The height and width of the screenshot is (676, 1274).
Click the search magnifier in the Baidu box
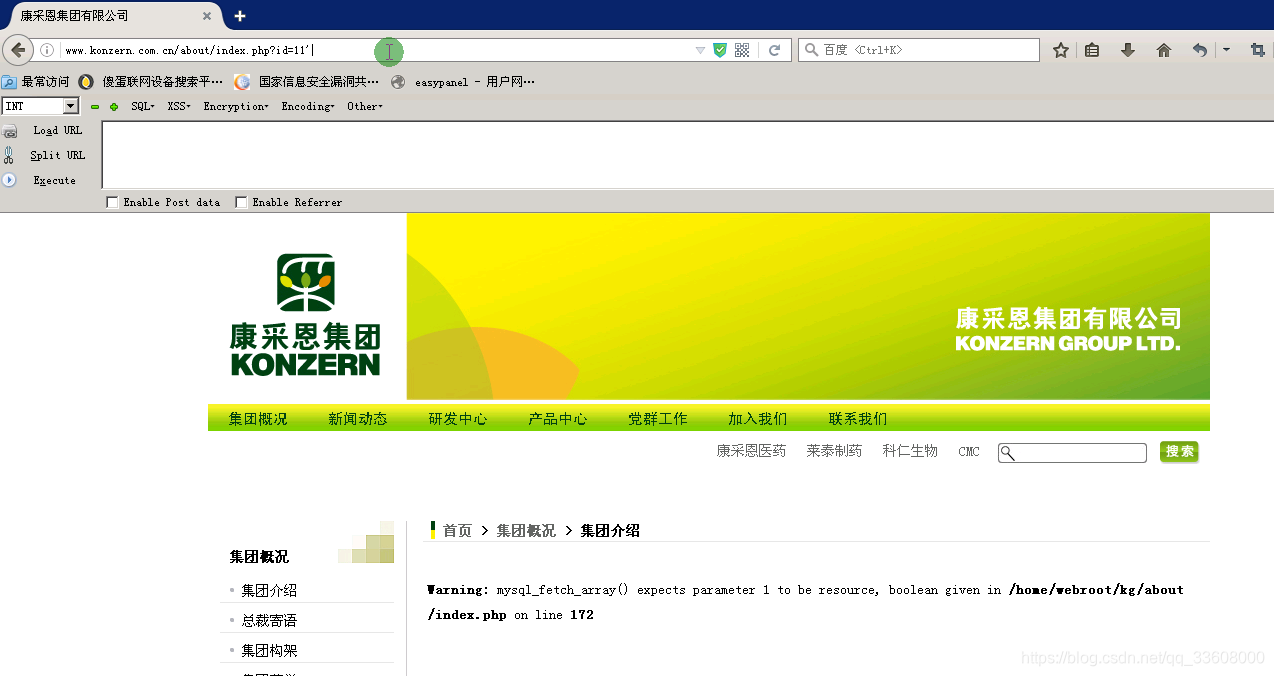pyautogui.click(x=811, y=50)
